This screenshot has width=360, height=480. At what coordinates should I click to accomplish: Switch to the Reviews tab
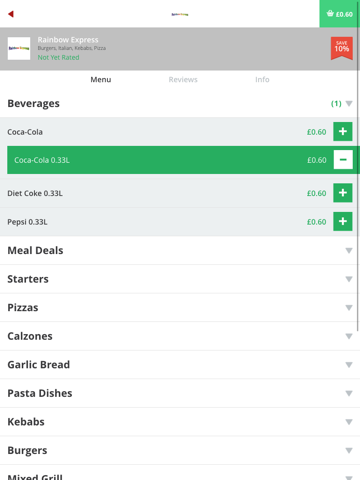pos(183,80)
